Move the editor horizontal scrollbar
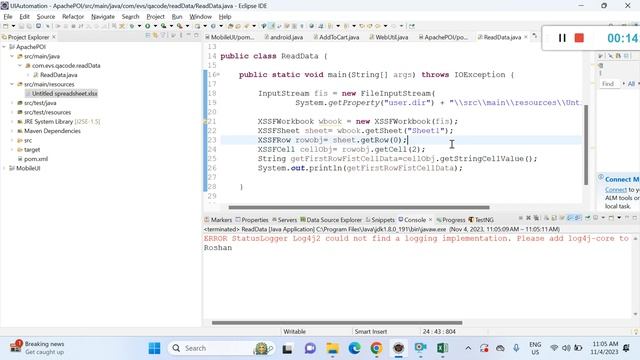Image resolution: width=640 pixels, height=360 pixels. pos(359,207)
